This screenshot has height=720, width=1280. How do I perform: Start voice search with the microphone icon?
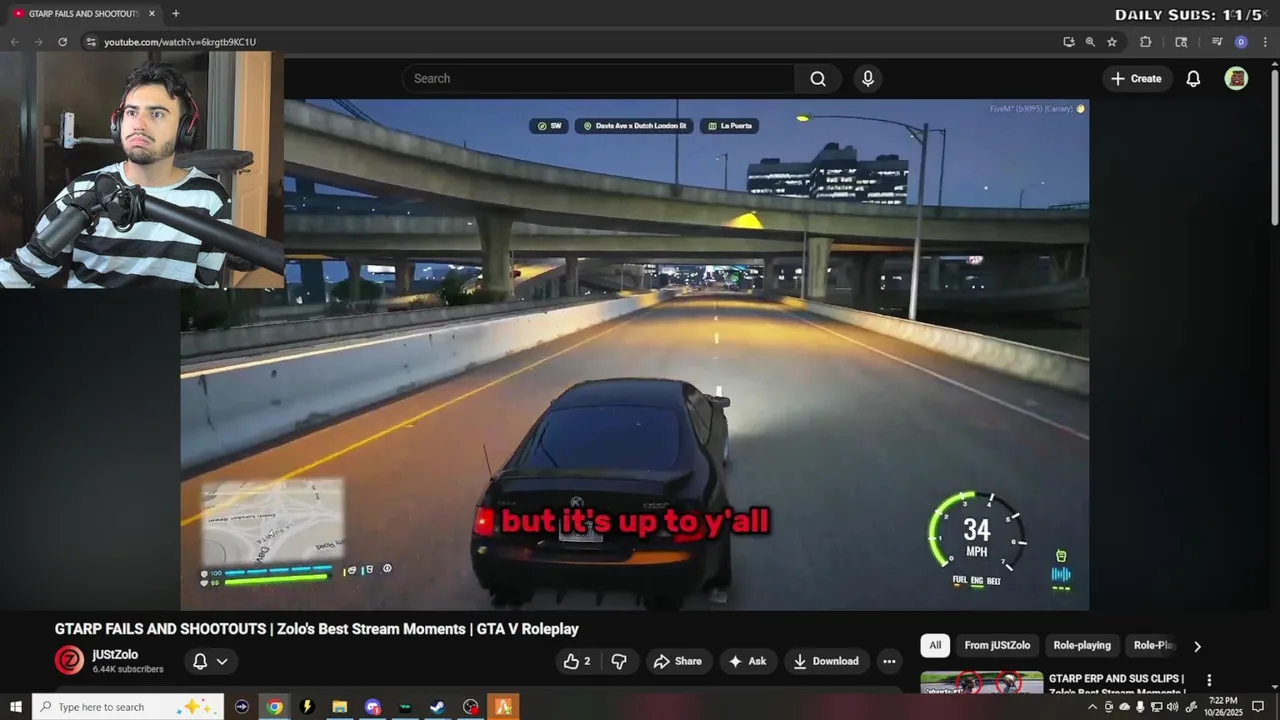pyautogui.click(x=868, y=79)
